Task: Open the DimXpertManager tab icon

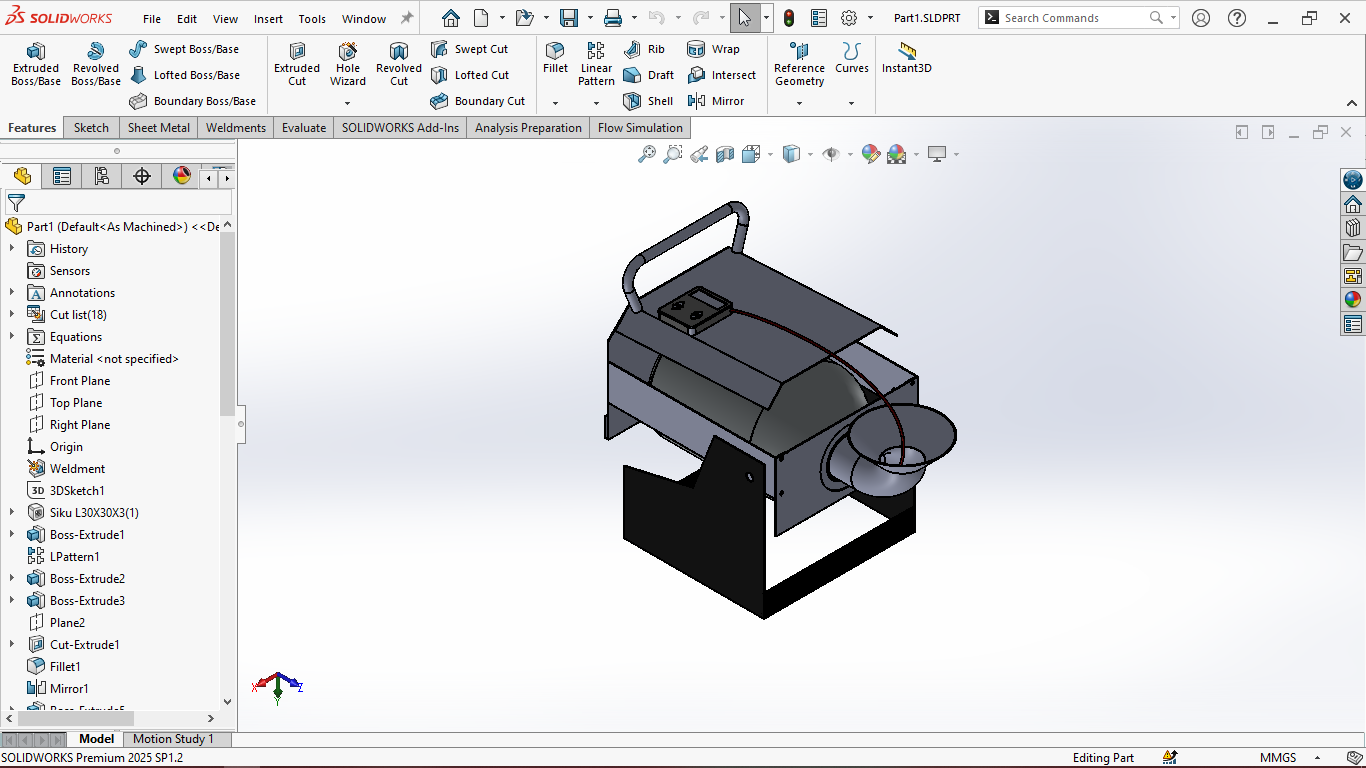Action: pyautogui.click(x=142, y=176)
